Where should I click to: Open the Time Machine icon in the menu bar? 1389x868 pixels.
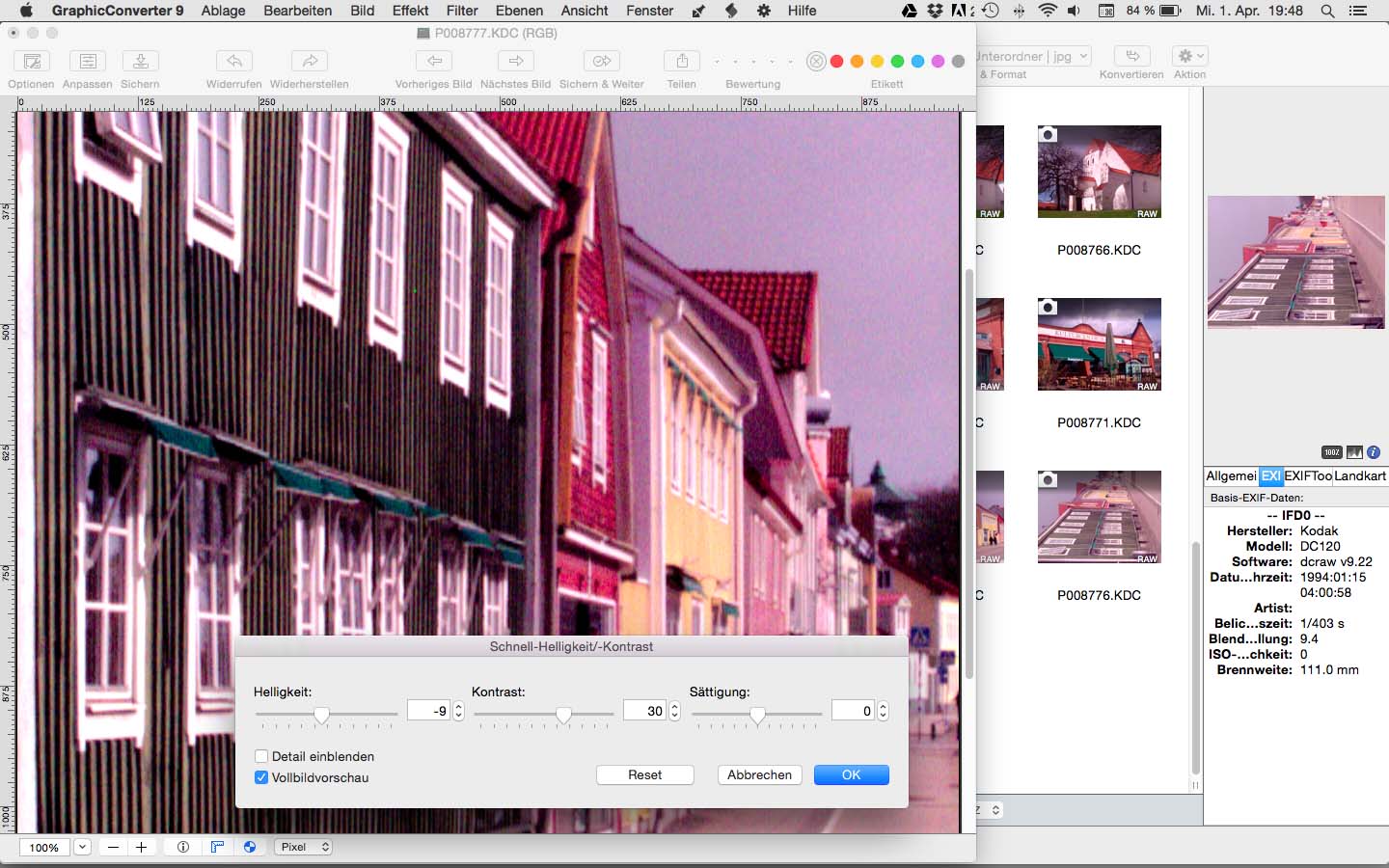[991, 11]
